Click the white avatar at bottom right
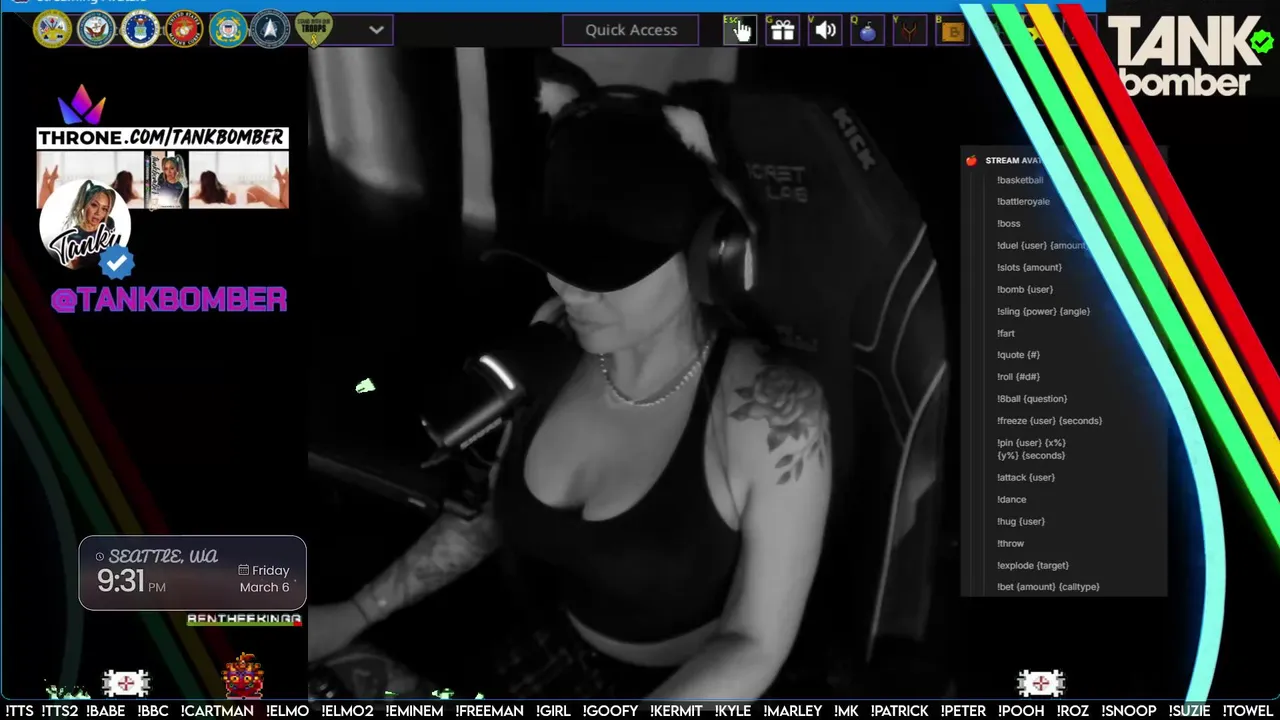The width and height of the screenshot is (1280, 720). tap(1041, 683)
